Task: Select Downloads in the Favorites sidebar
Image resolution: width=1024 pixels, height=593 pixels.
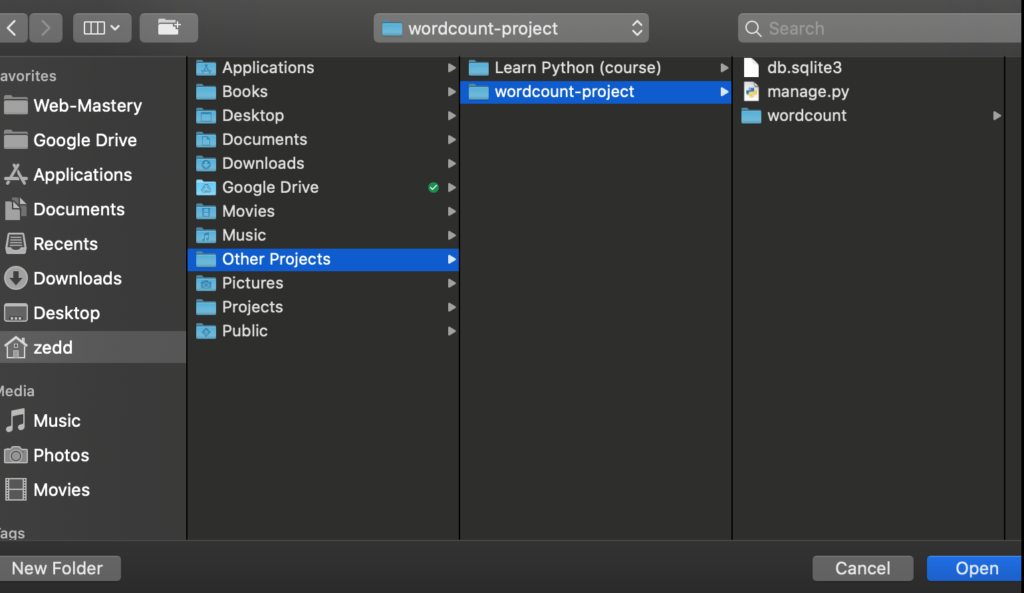Action: (77, 278)
